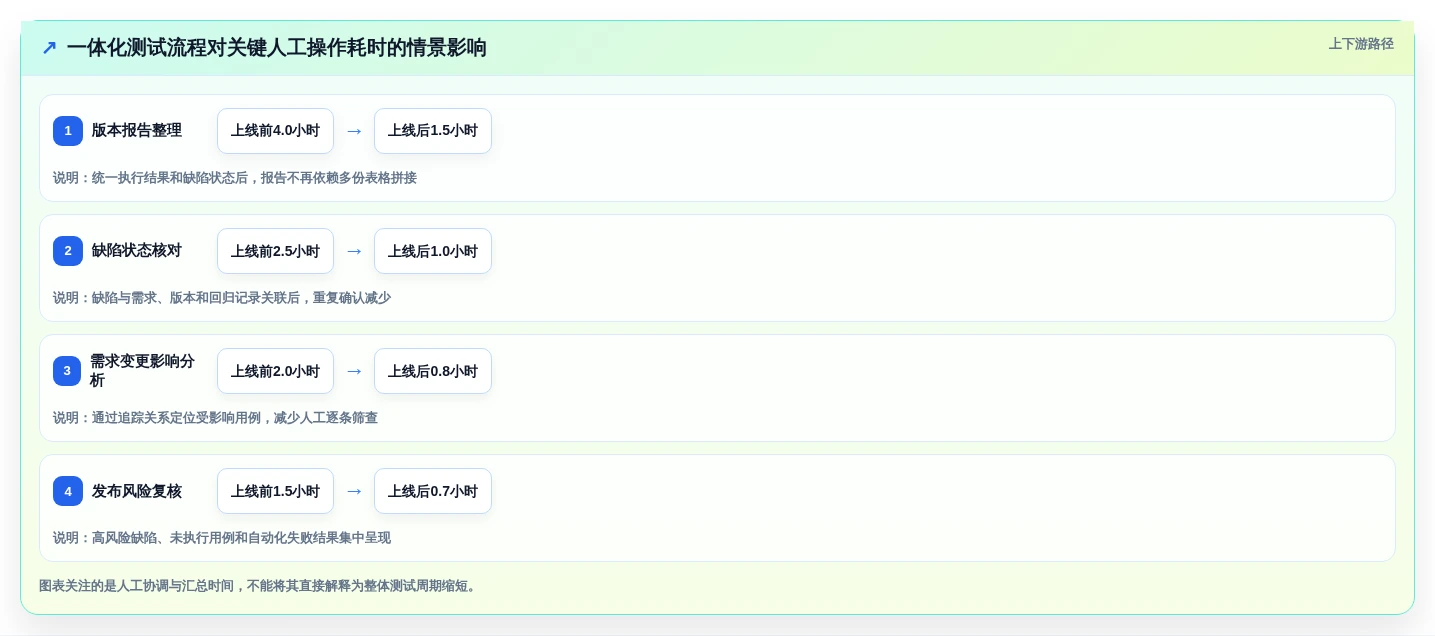The image size is (1435, 636).
Task: Click the arrow in the 版本报告整理 row
Action: (x=354, y=131)
